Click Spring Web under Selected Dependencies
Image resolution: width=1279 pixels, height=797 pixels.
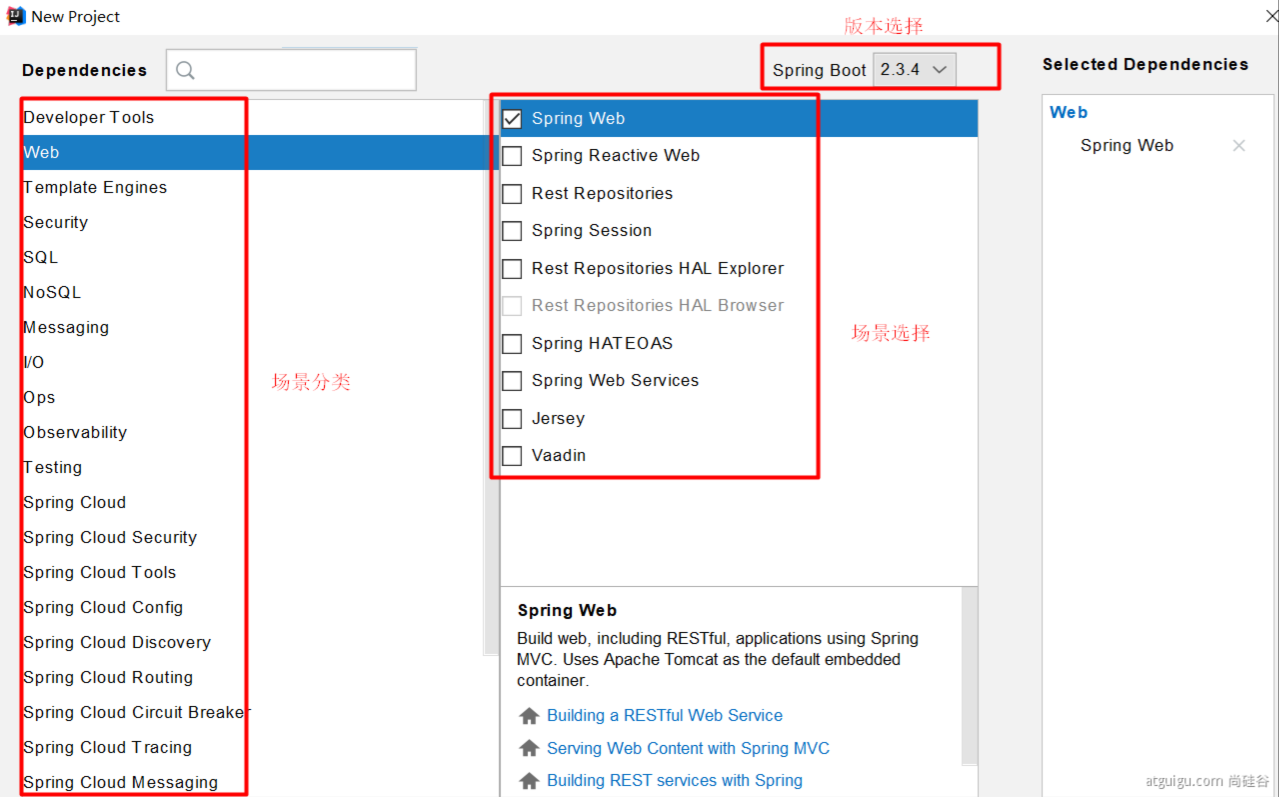click(1127, 146)
